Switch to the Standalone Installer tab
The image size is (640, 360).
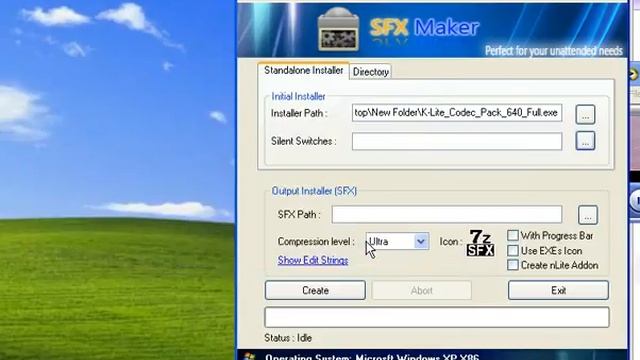coord(303,71)
